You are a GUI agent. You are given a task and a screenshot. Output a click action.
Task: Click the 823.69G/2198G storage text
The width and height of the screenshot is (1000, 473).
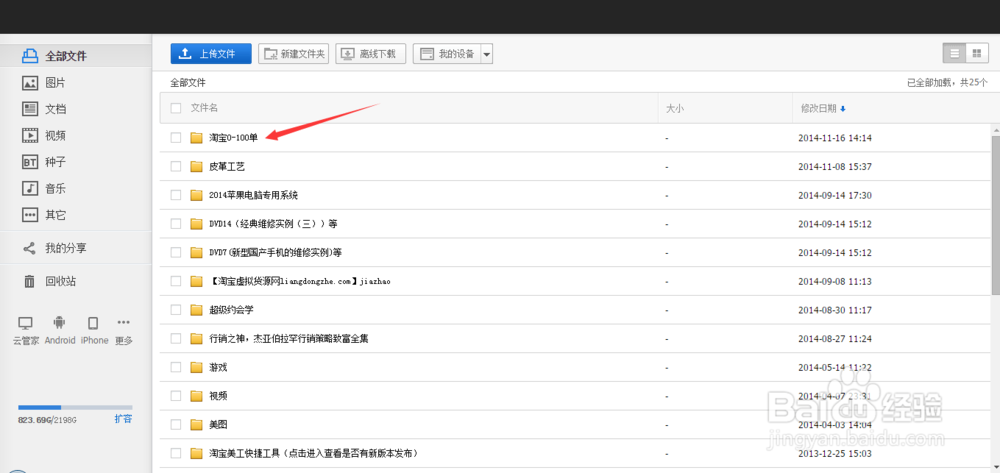tap(47, 419)
